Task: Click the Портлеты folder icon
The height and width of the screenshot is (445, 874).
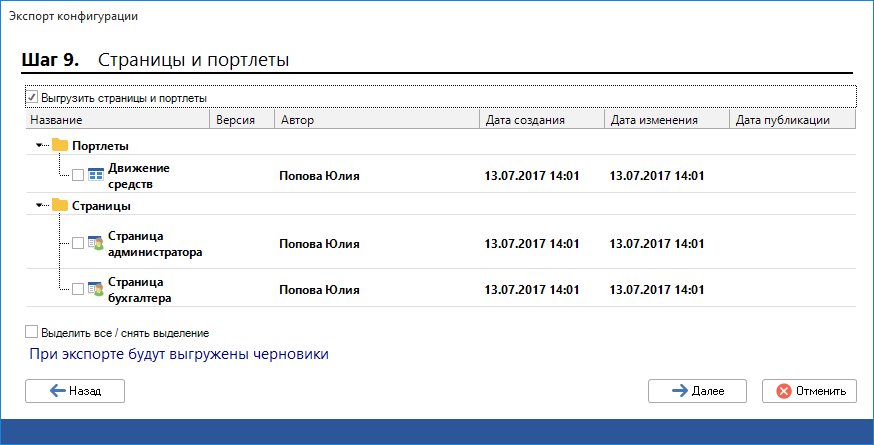Action: click(60, 145)
